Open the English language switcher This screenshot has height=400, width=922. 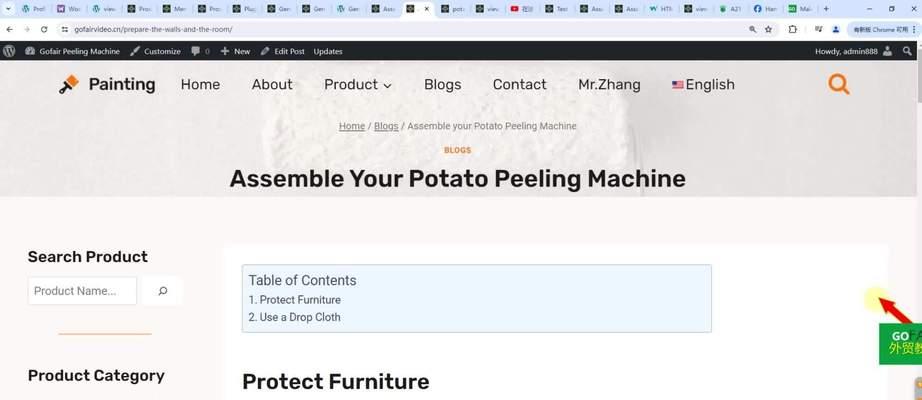(703, 85)
